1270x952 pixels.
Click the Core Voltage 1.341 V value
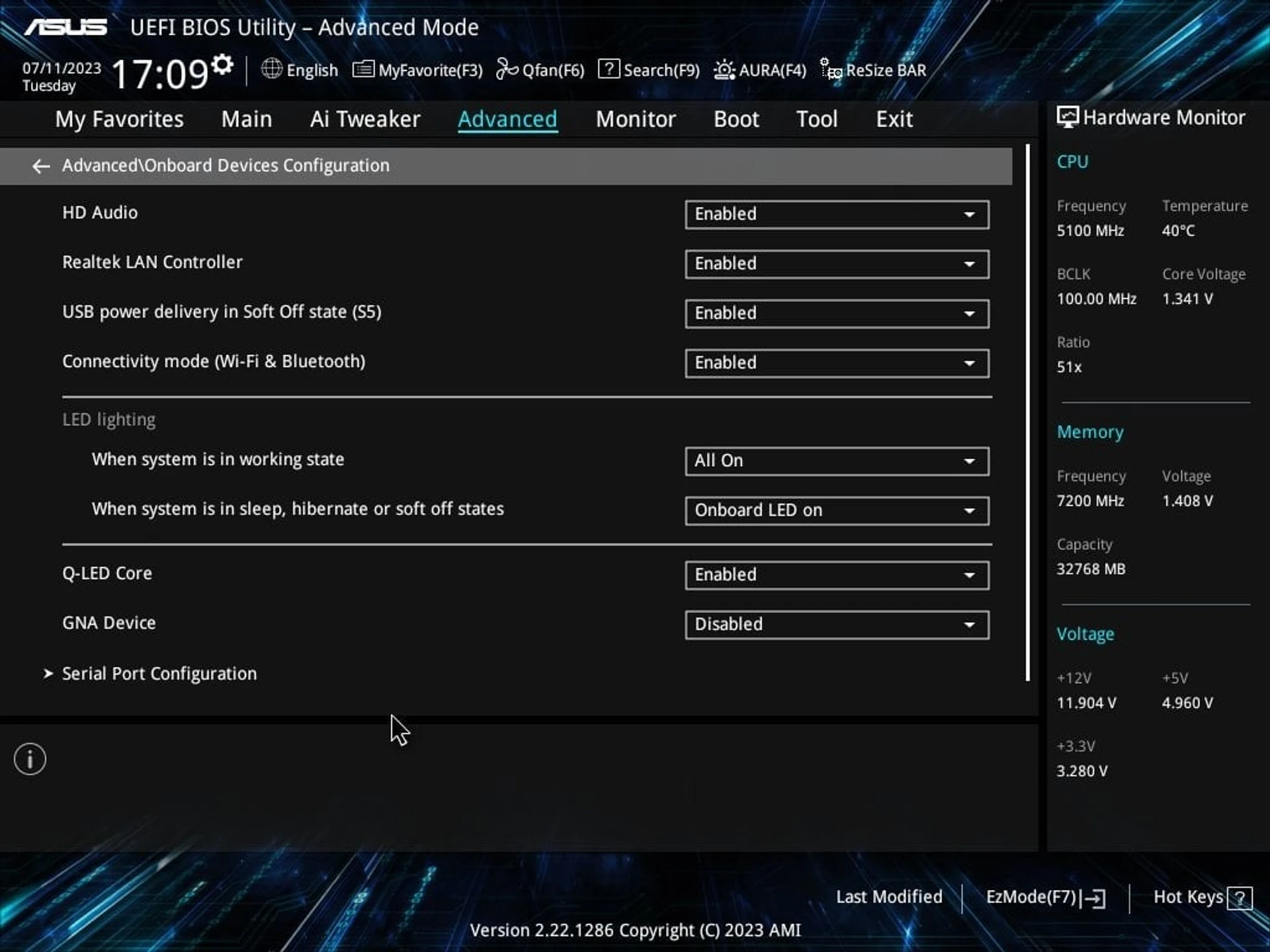(1187, 299)
